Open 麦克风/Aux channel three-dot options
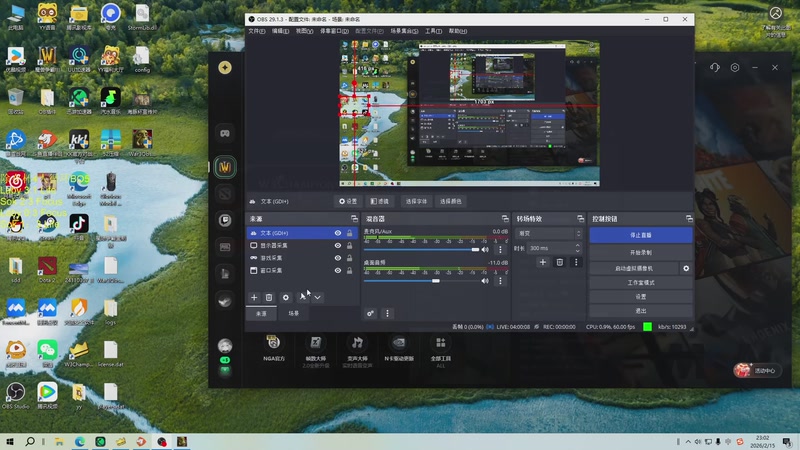Image resolution: width=800 pixels, height=450 pixels. point(500,249)
